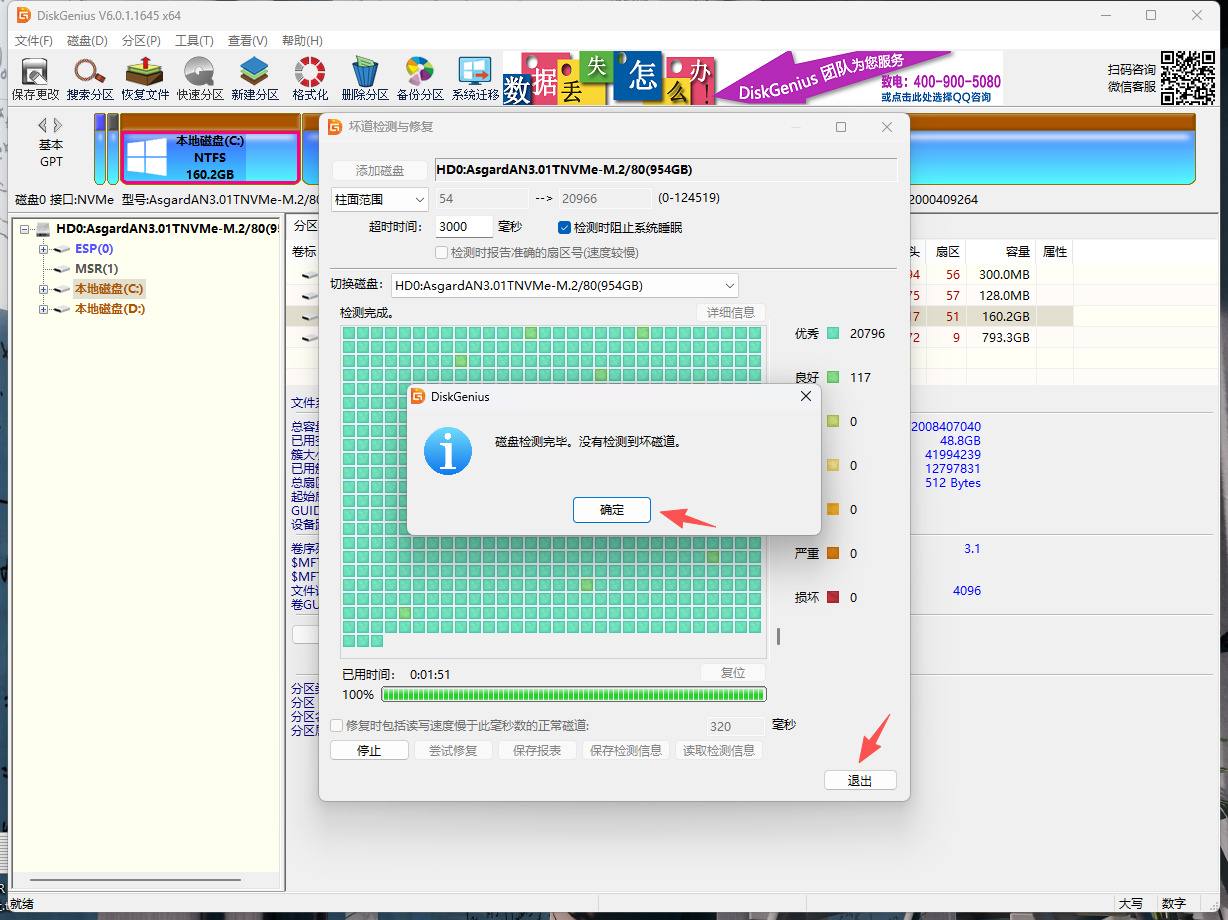Select ESP(0) partition in the tree
Screen dimensions: 1228x920
94,249
